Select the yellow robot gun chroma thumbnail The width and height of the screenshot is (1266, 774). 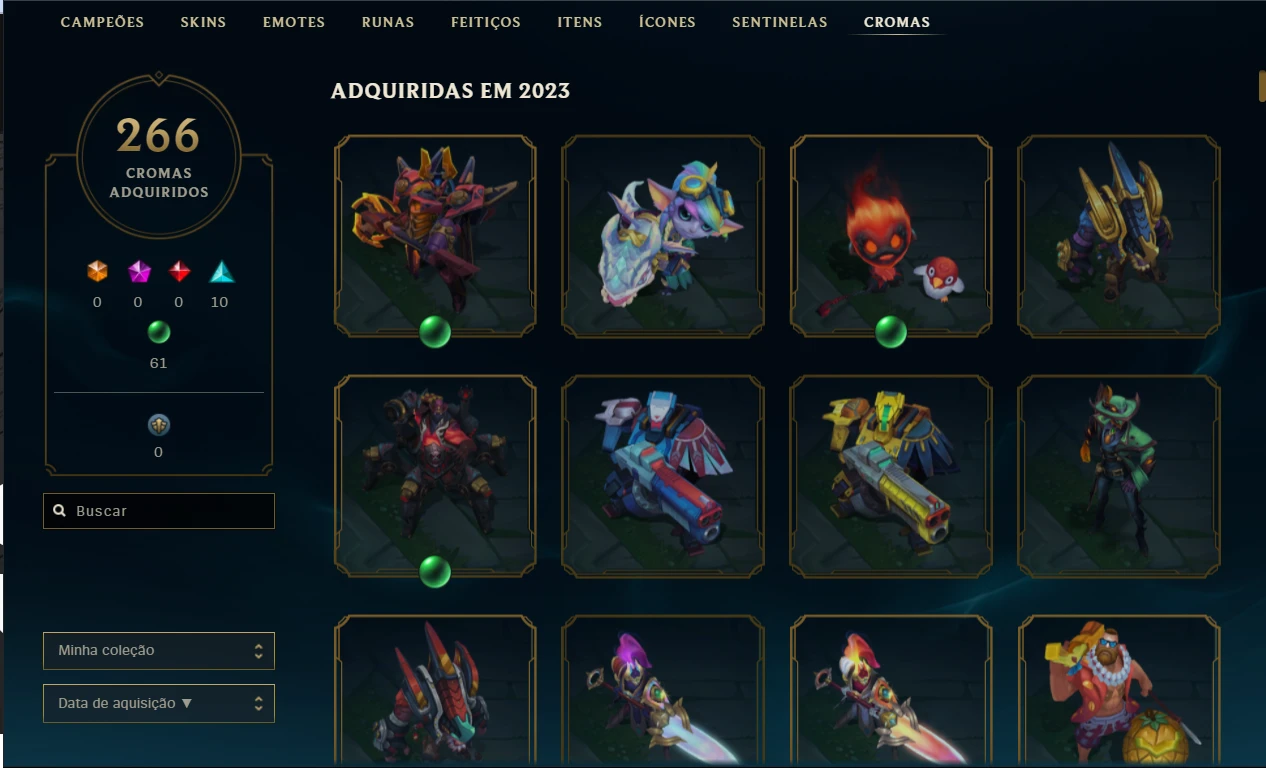891,476
